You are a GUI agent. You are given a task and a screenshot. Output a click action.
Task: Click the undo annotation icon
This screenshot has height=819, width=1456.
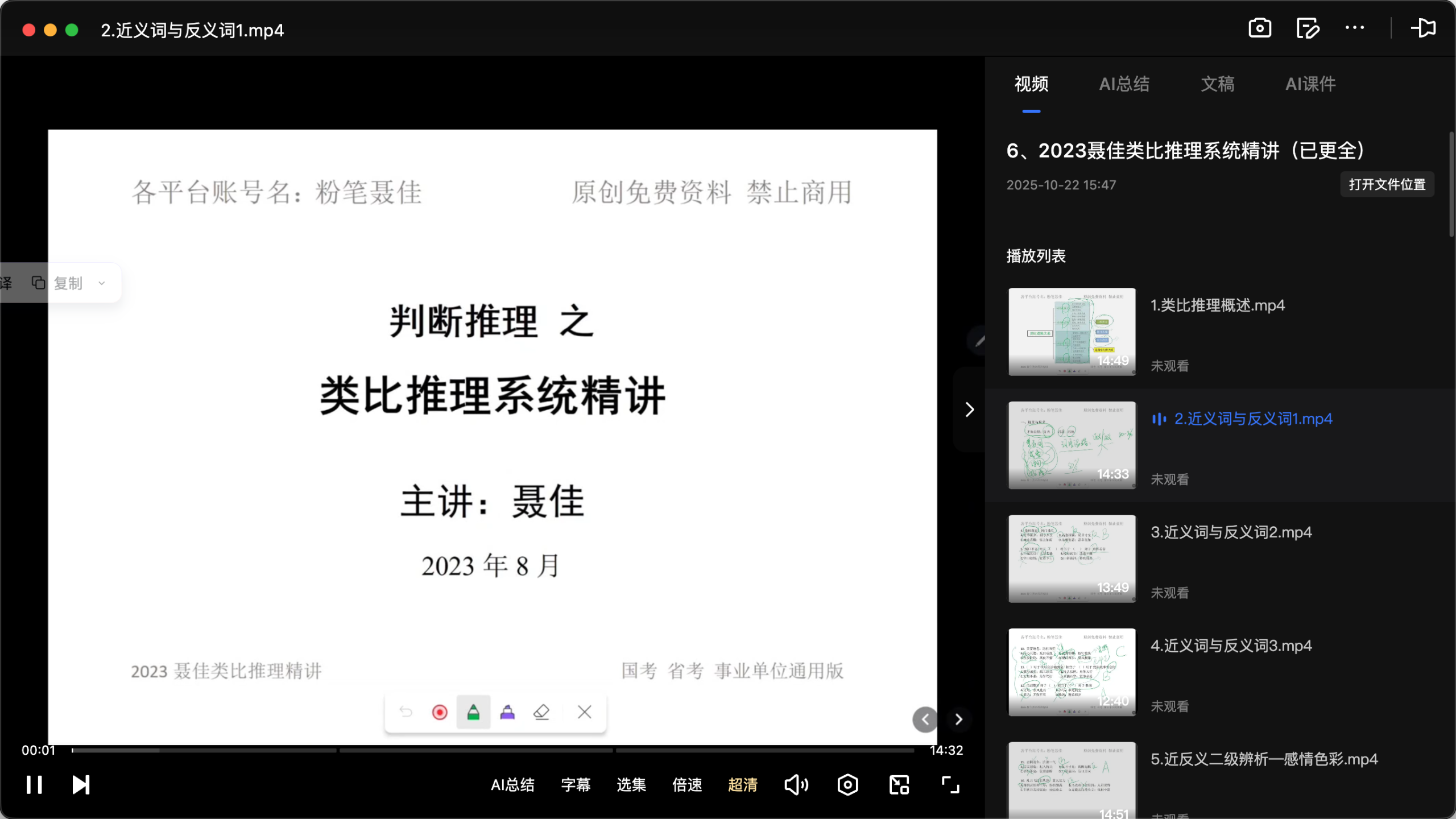pos(405,712)
